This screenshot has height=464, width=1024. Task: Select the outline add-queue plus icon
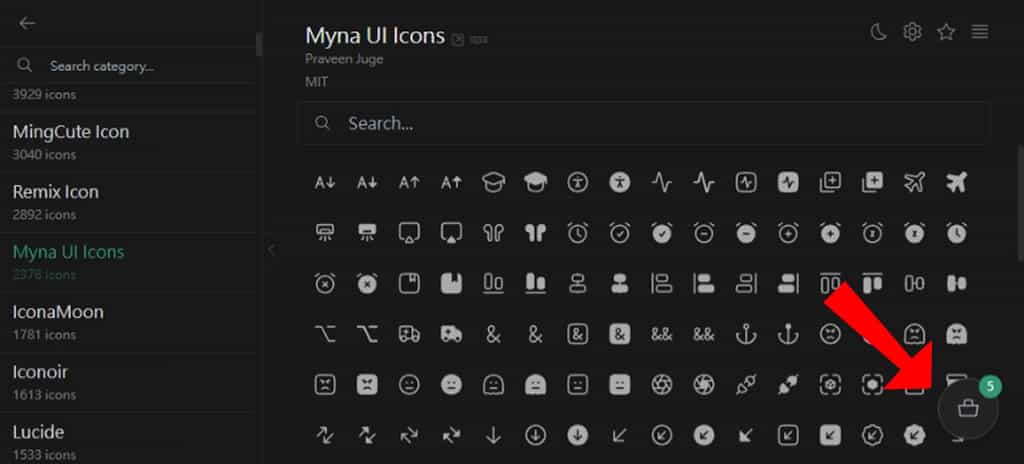(830, 182)
